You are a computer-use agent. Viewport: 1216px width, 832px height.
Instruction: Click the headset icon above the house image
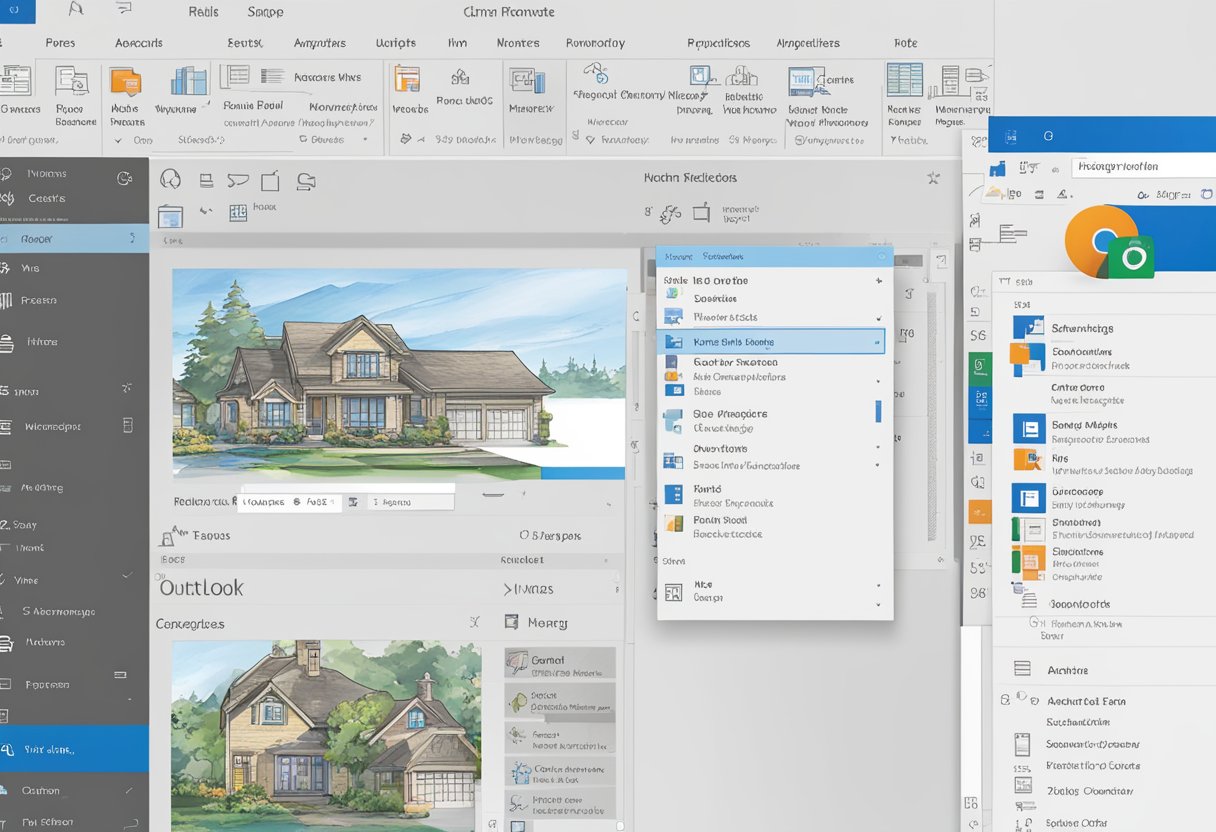coord(171,179)
